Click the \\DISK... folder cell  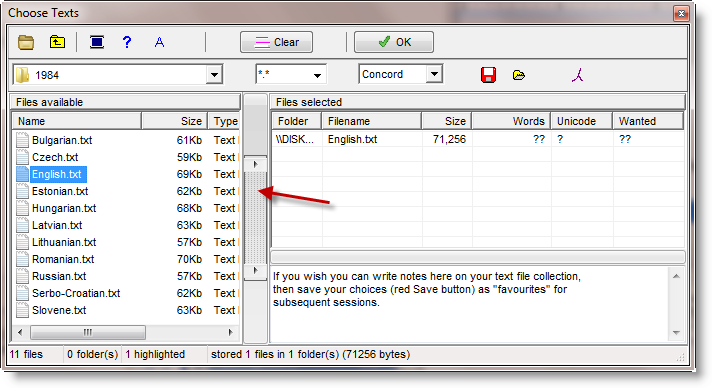pos(295,139)
